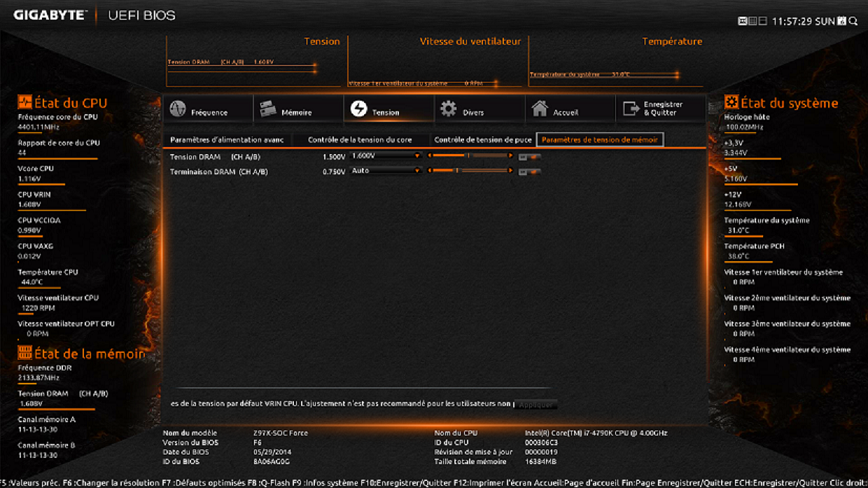Click Vitesse du ventilateur panel title

[470, 41]
